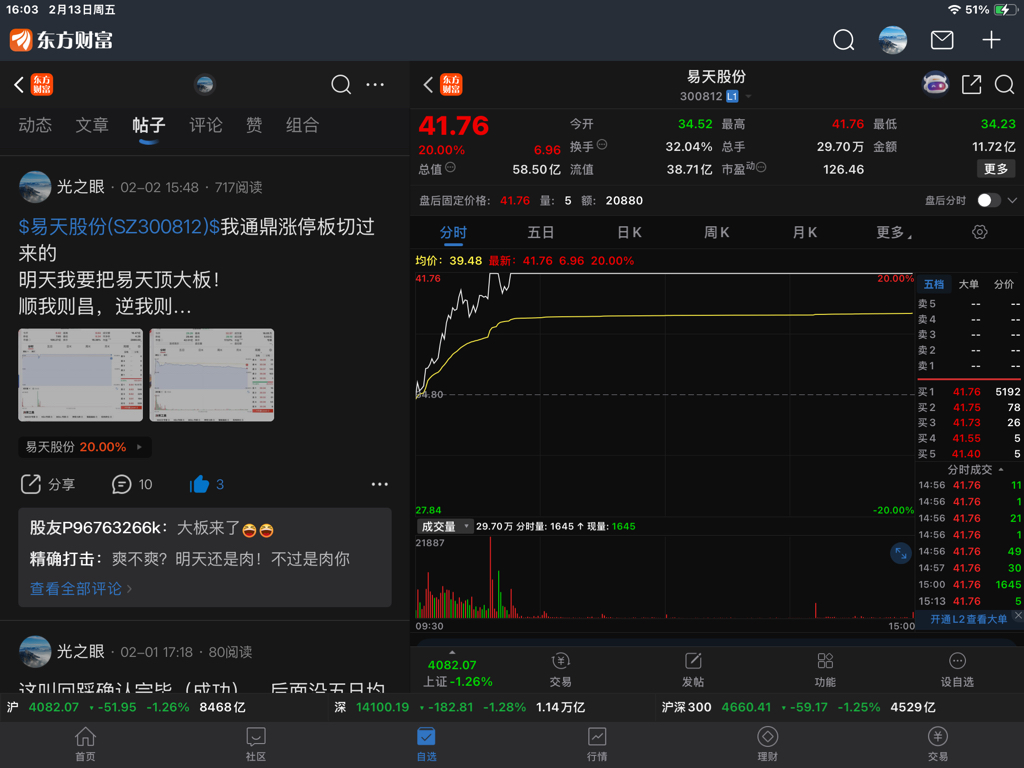Switch to the 文章 tab

91,125
